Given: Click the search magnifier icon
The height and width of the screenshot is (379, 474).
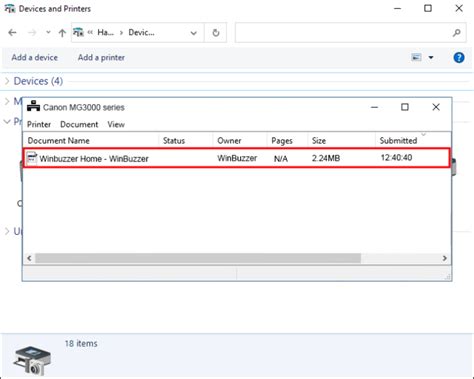Looking at the screenshot, I should tap(457, 33).
